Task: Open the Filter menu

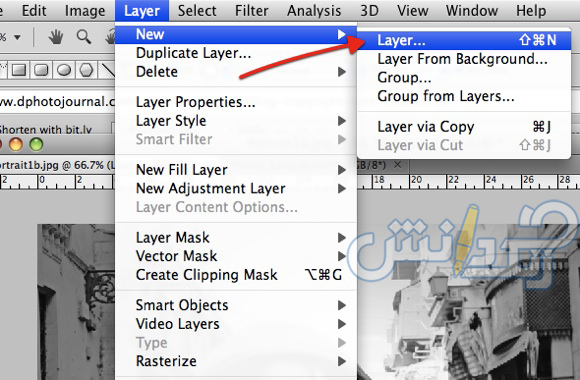Action: click(252, 11)
